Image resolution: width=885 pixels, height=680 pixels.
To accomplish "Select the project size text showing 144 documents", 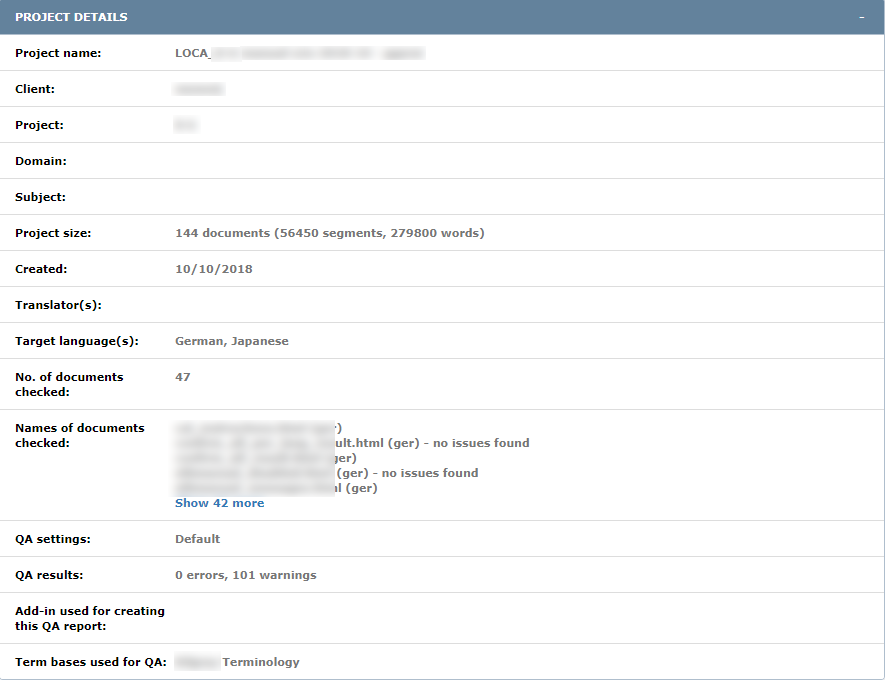I will click(x=330, y=232).
